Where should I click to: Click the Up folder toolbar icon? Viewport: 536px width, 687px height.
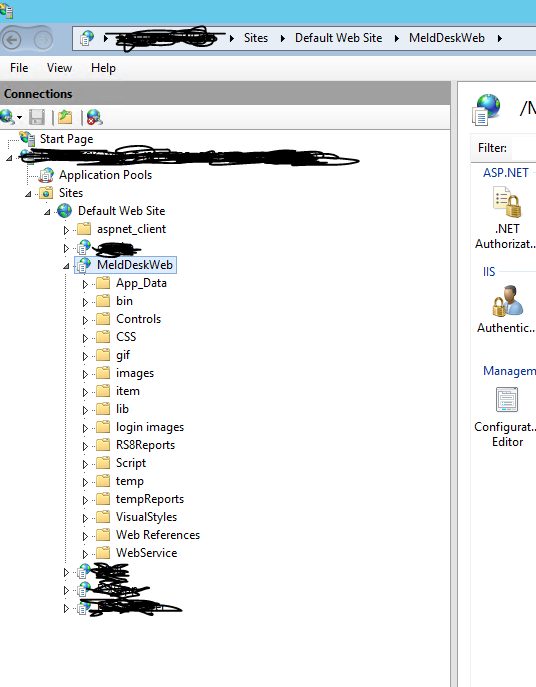pos(65,117)
